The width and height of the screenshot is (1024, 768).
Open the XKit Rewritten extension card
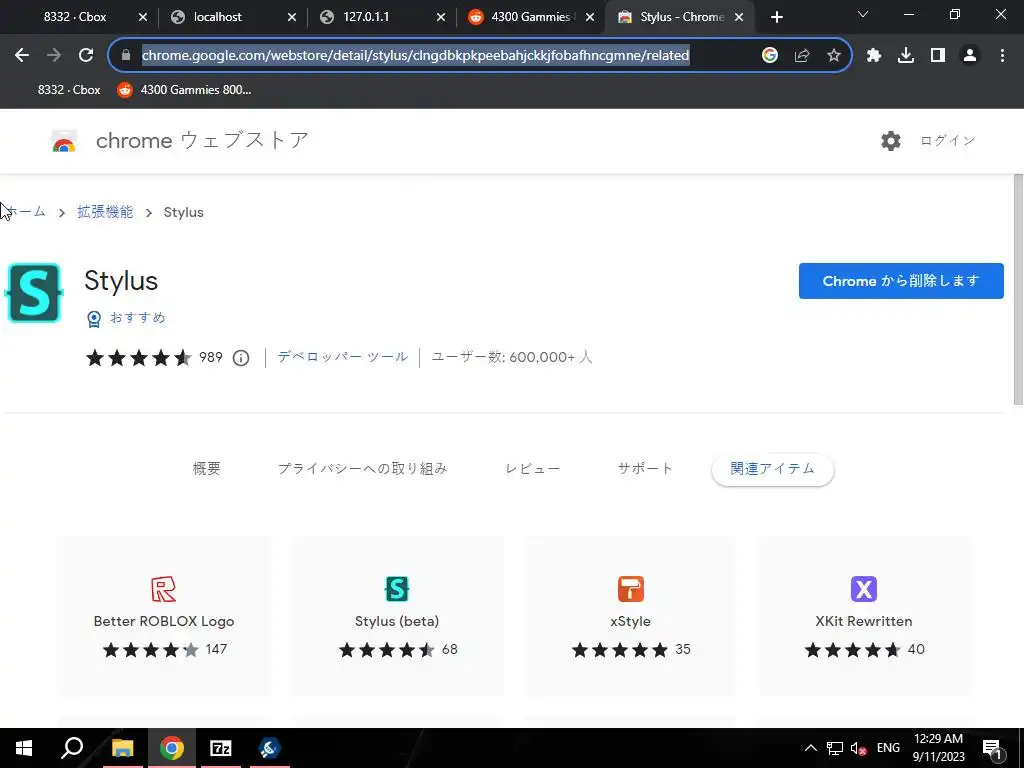pyautogui.click(x=864, y=616)
